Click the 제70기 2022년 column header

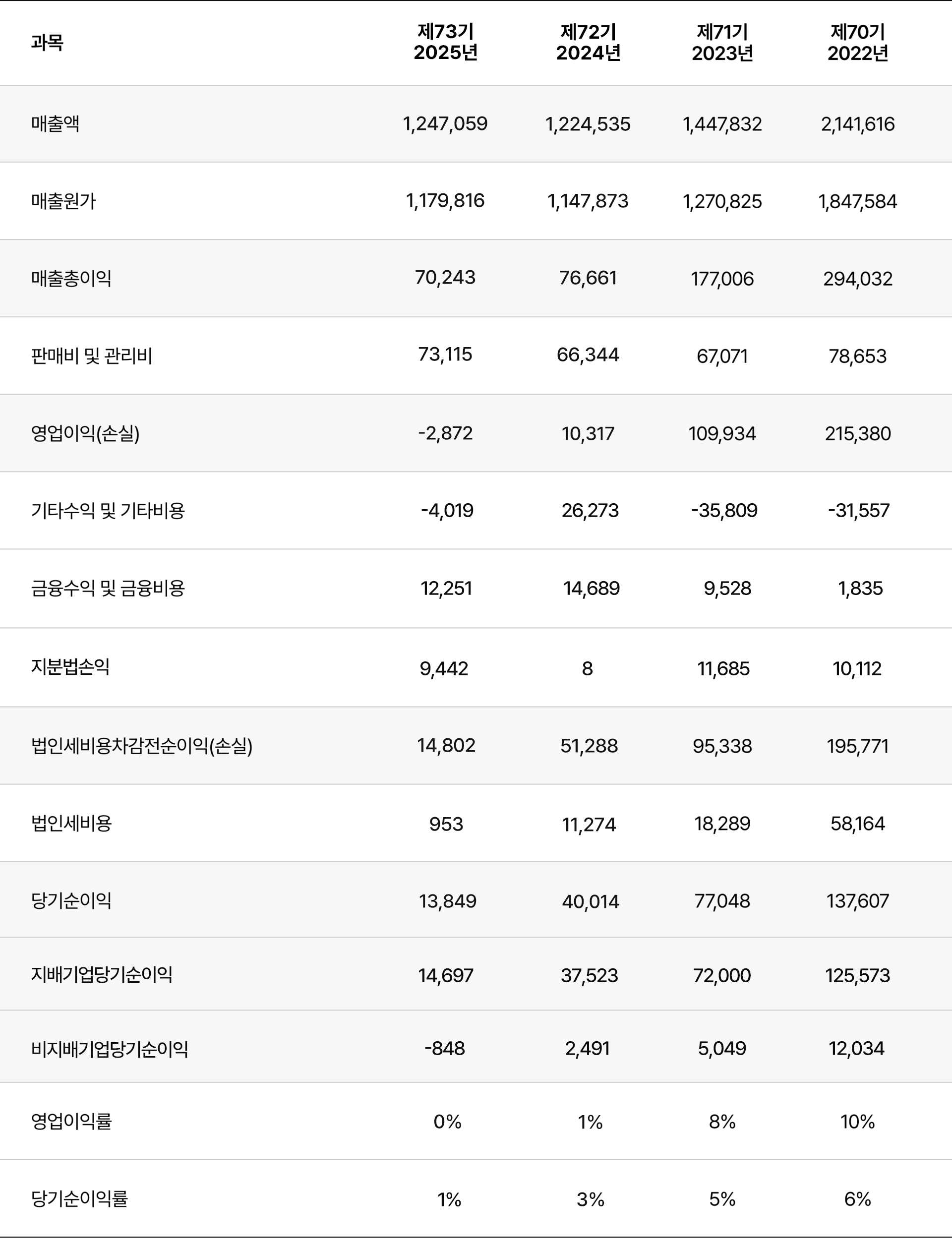(x=857, y=43)
